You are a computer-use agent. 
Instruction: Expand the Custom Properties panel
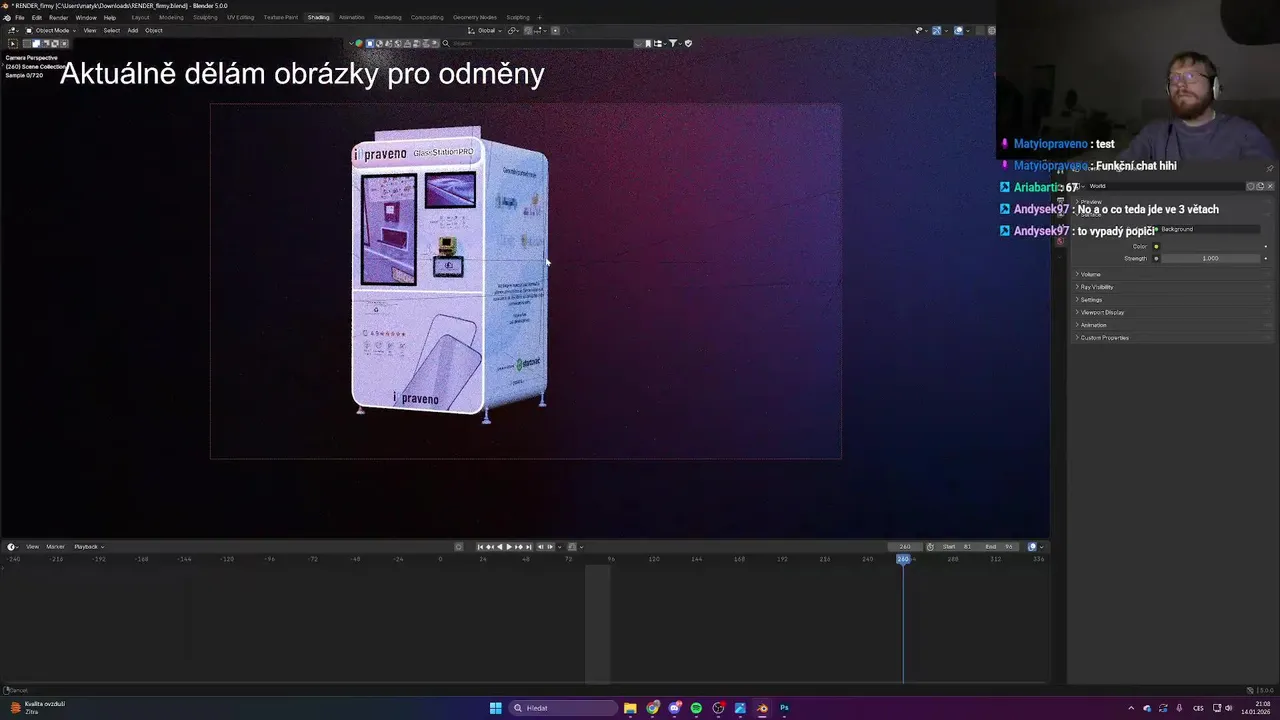pyautogui.click(x=1104, y=338)
